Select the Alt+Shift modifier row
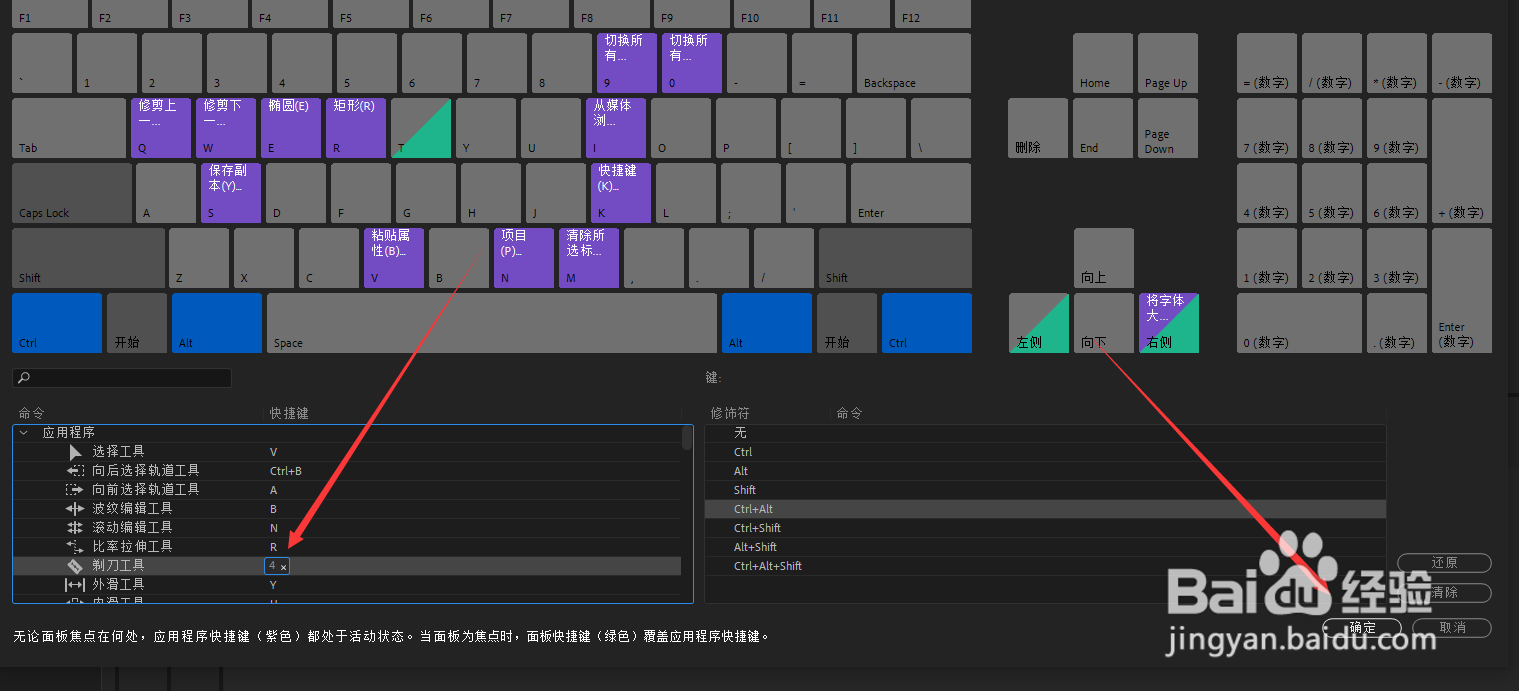 (1045, 547)
